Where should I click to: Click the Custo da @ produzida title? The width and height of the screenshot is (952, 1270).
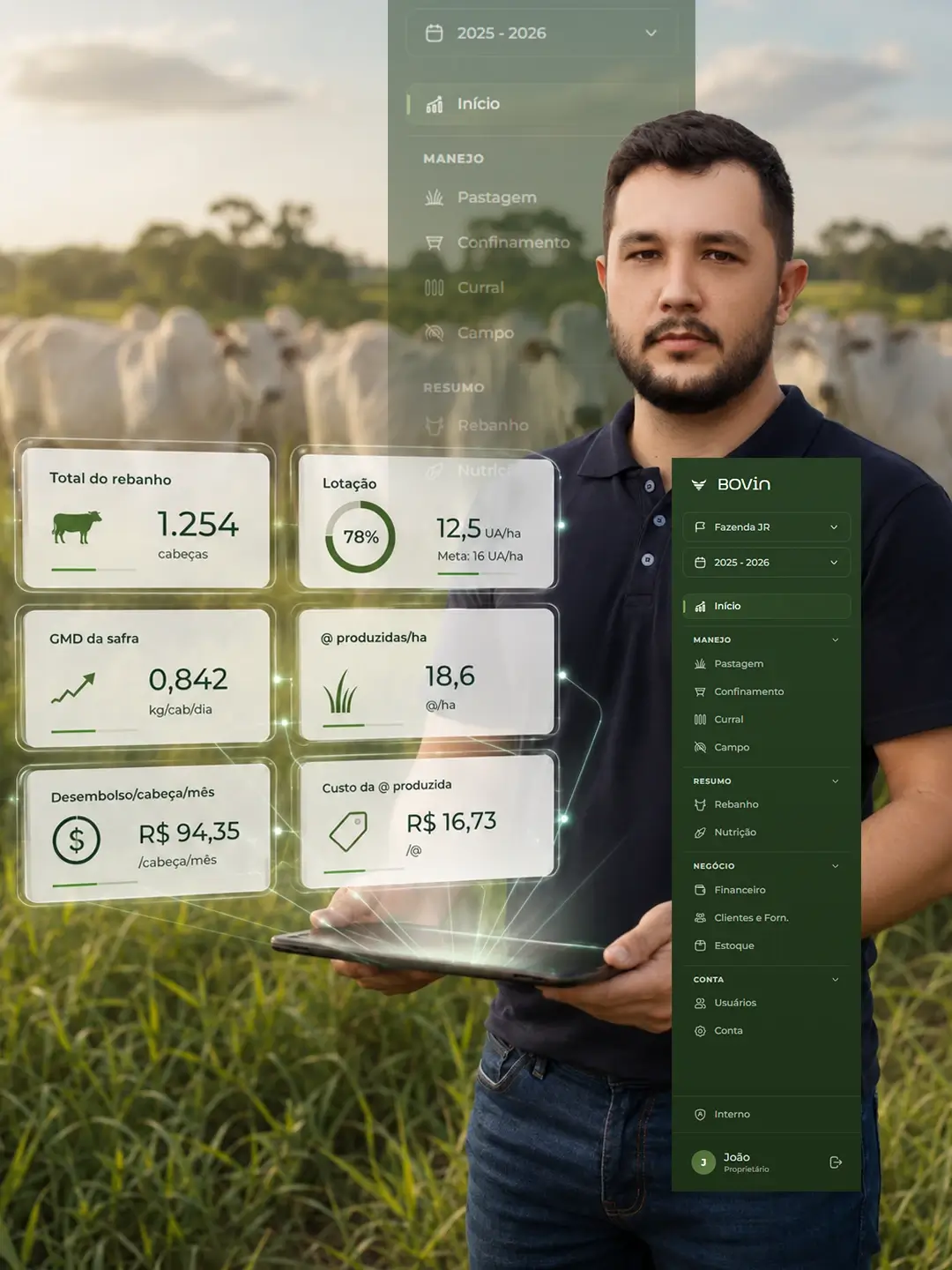click(x=387, y=786)
